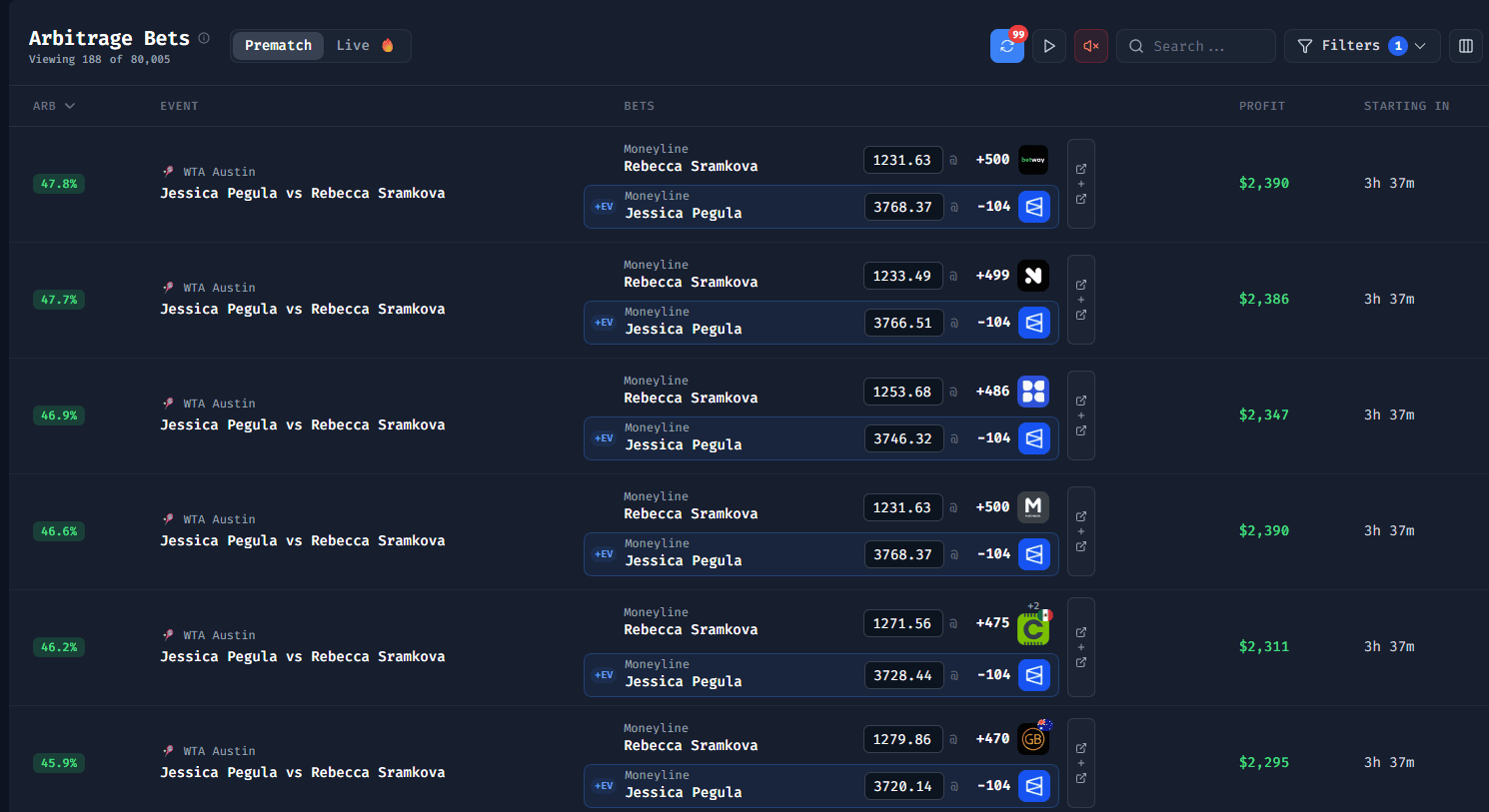Select the Betway bookmaker logo on the top arb
Viewport: 1489px width, 812px height.
tap(1032, 160)
